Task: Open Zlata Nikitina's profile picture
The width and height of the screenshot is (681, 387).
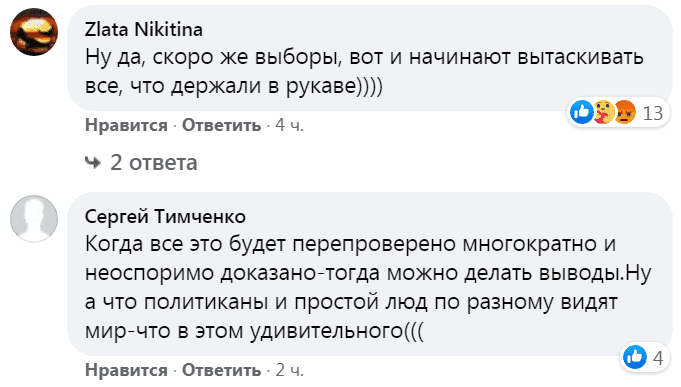Action: (x=34, y=32)
